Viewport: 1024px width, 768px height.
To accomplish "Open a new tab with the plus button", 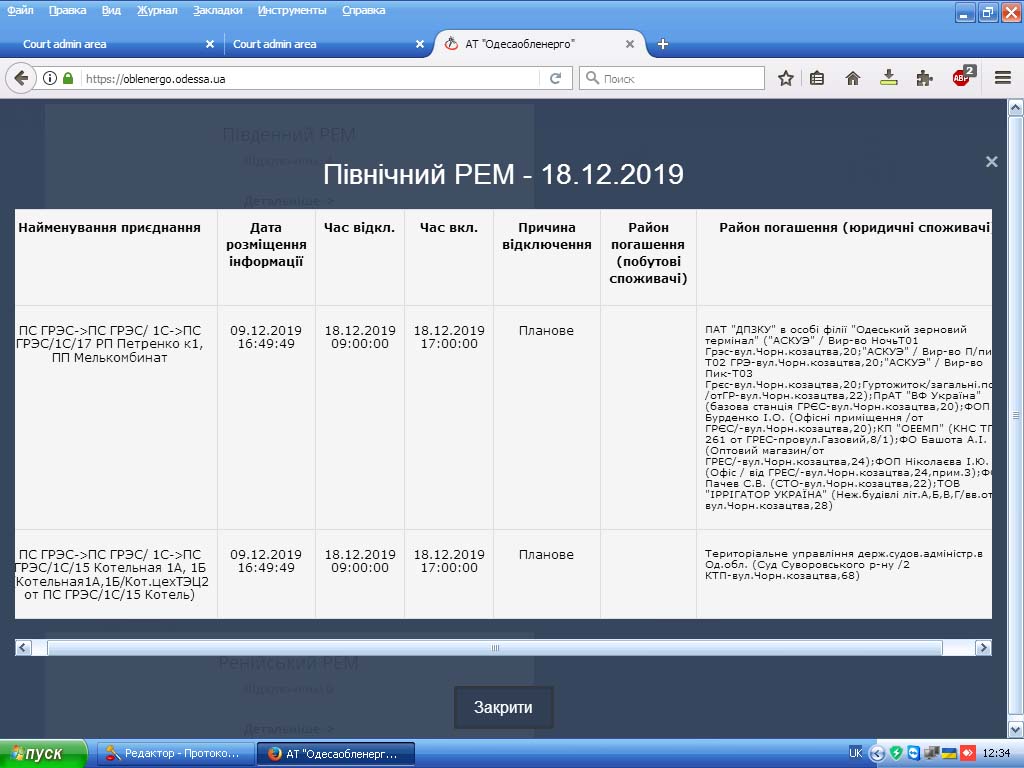I will pyautogui.click(x=663, y=44).
